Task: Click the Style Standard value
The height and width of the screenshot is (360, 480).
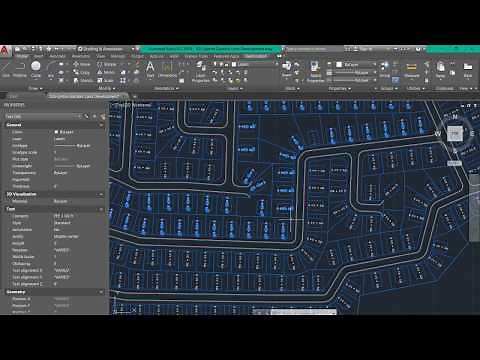Action: [x=62, y=223]
